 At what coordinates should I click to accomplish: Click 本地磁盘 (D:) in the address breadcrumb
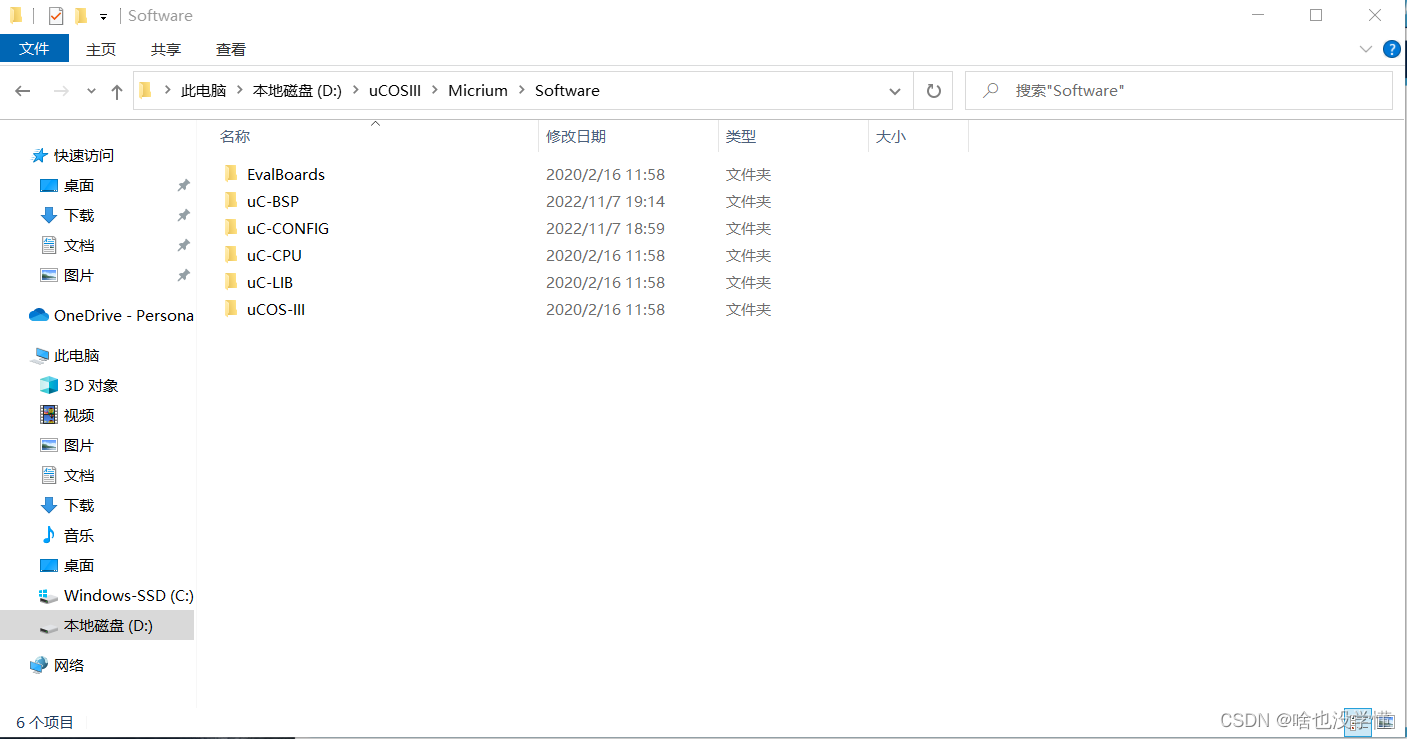[x=297, y=90]
